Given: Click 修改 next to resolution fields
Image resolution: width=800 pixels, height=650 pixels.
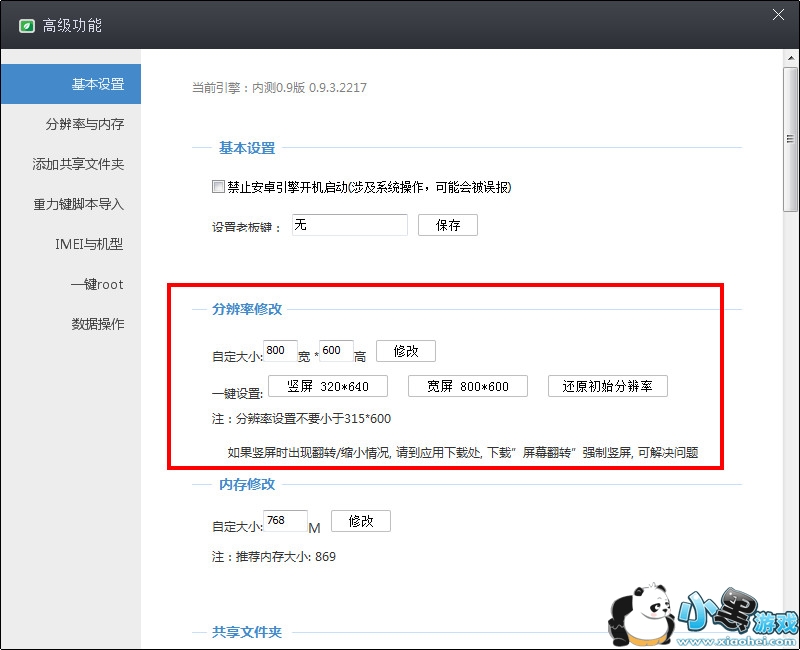Looking at the screenshot, I should pyautogui.click(x=406, y=351).
